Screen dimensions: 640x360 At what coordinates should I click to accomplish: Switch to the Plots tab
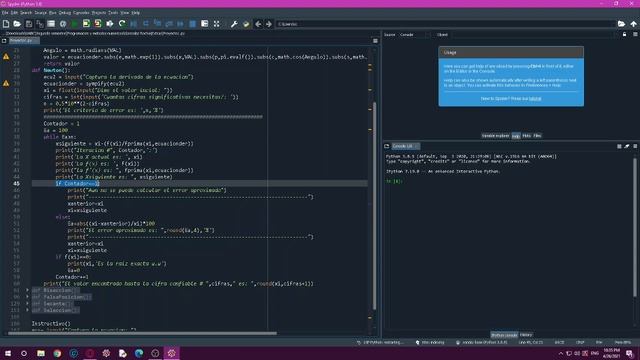[527, 136]
